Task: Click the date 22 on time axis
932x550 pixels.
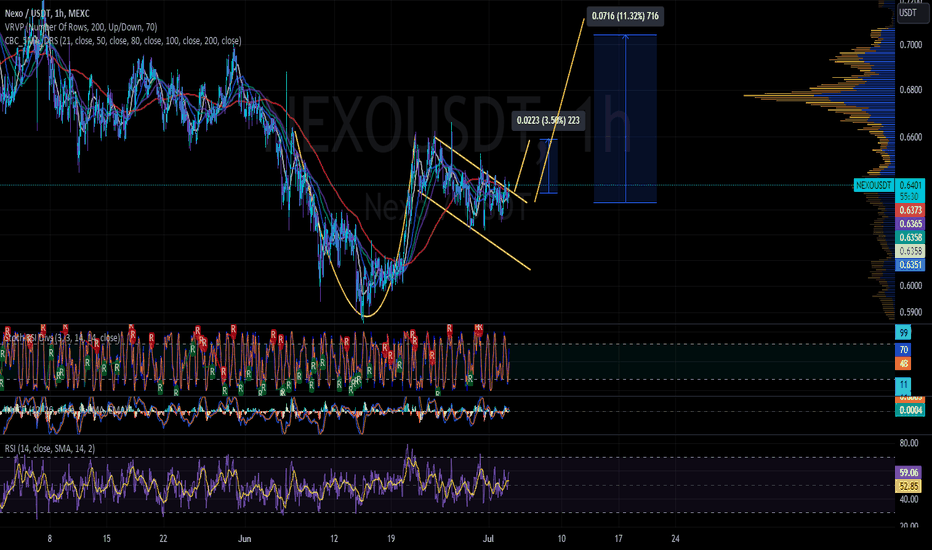Action: (163, 539)
